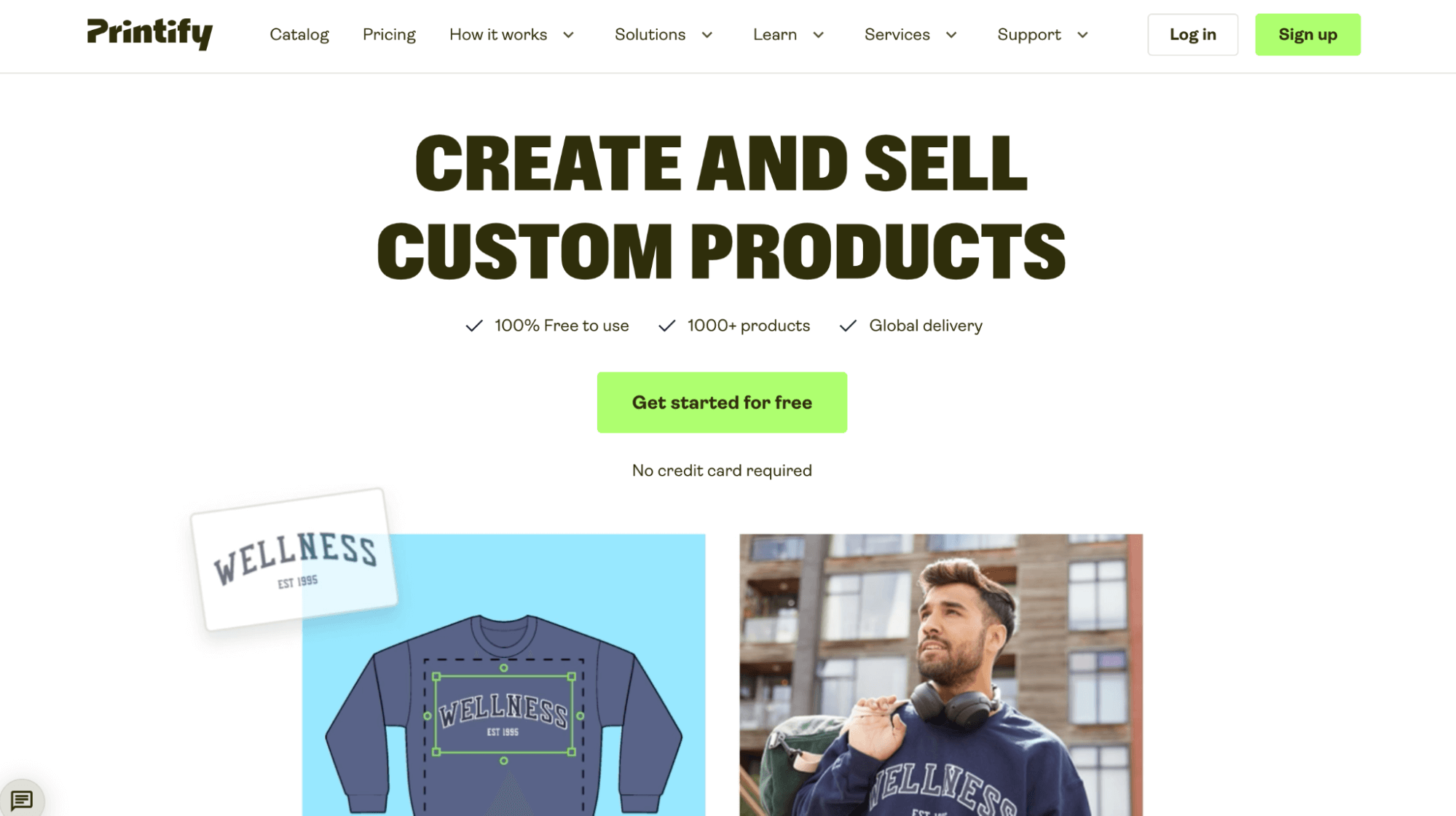Click the No credit card required text
This screenshot has width=1456, height=816.
722,471
